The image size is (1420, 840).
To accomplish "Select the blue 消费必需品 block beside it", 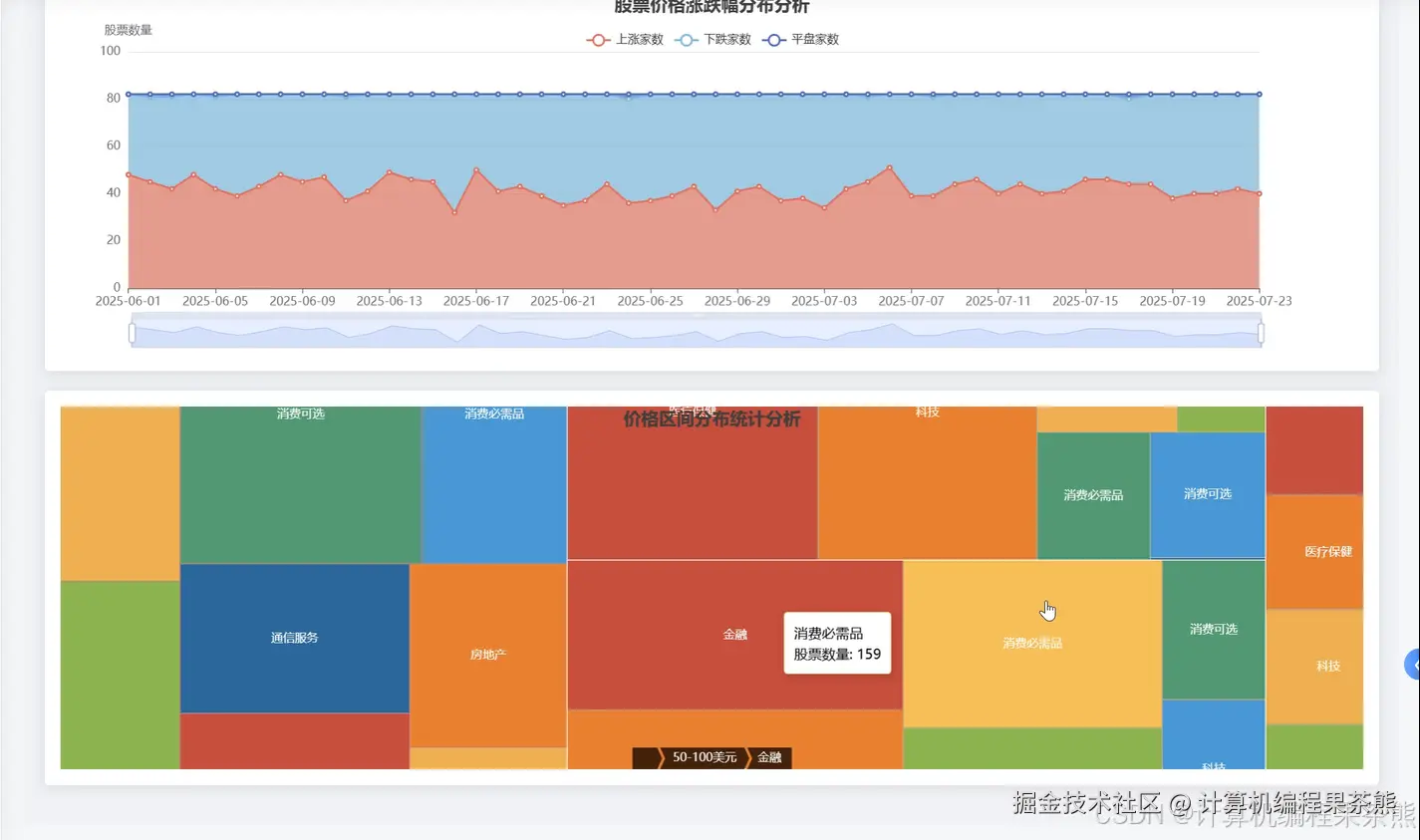I will 494,484.
